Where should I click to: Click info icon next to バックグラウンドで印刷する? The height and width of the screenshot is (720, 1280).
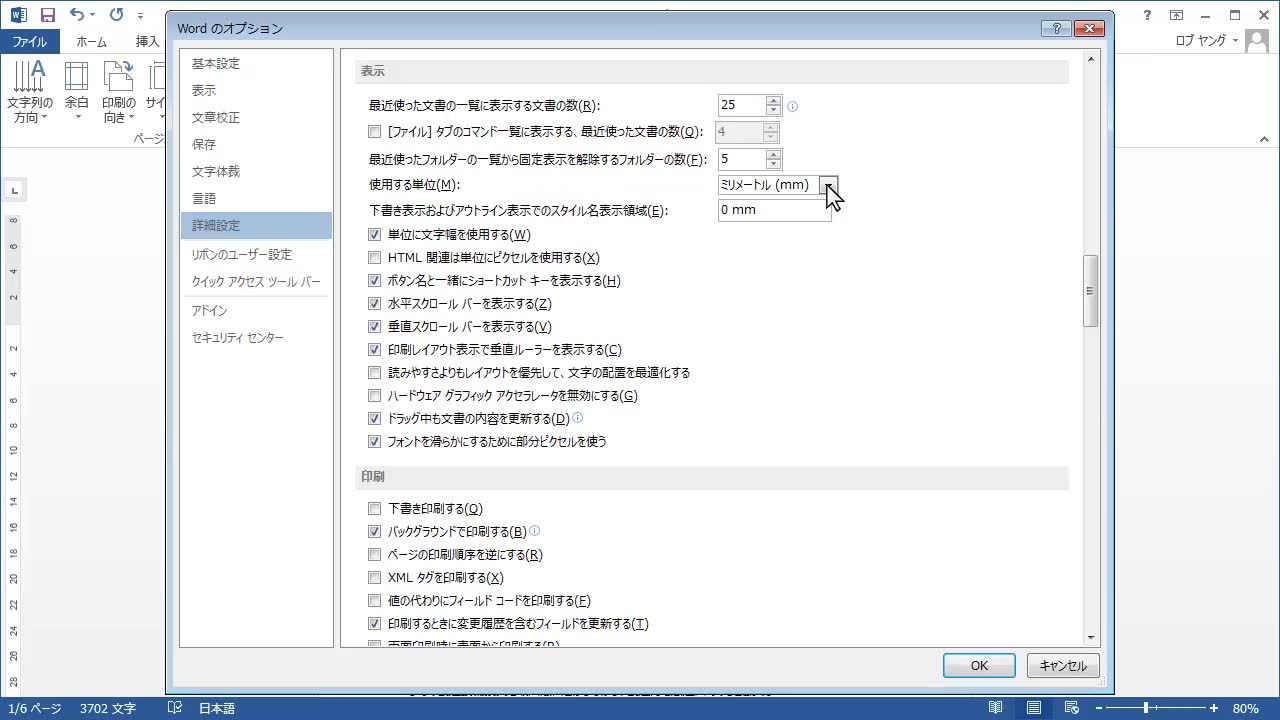[534, 531]
